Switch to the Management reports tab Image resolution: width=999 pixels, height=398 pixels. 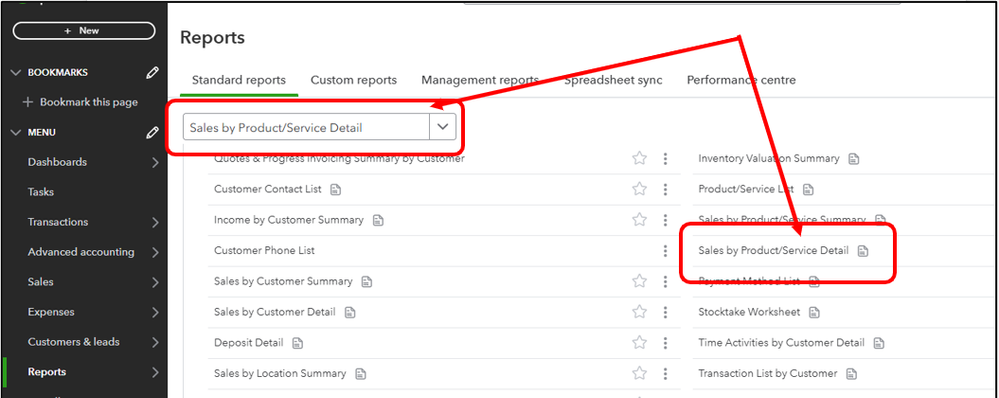pos(480,80)
